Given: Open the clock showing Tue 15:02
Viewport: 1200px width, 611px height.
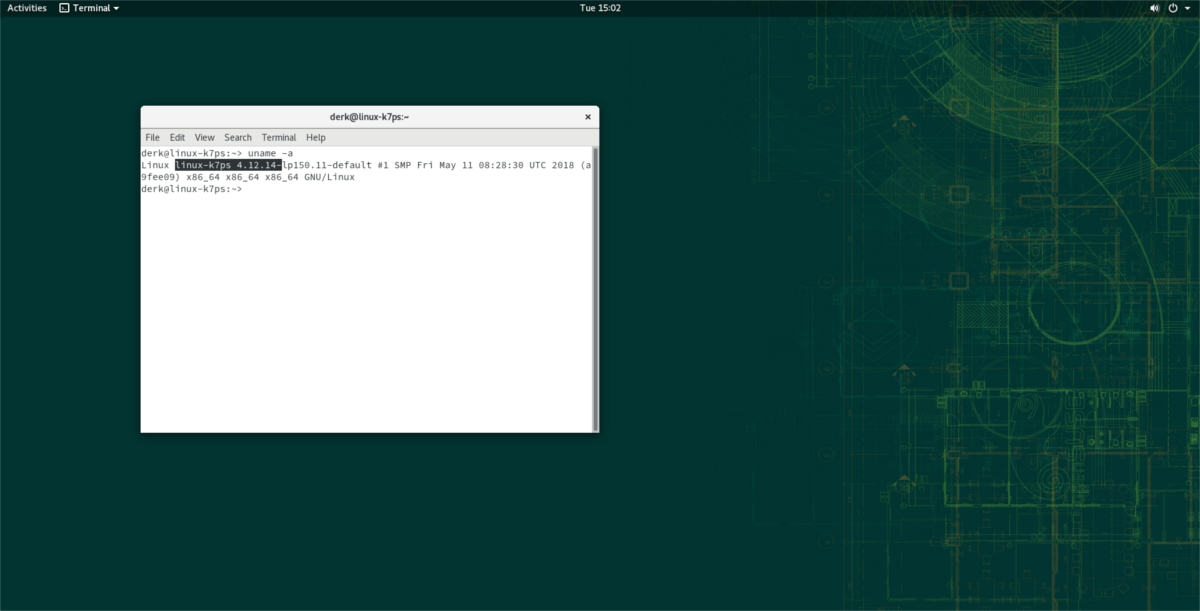Looking at the screenshot, I should 600,8.
